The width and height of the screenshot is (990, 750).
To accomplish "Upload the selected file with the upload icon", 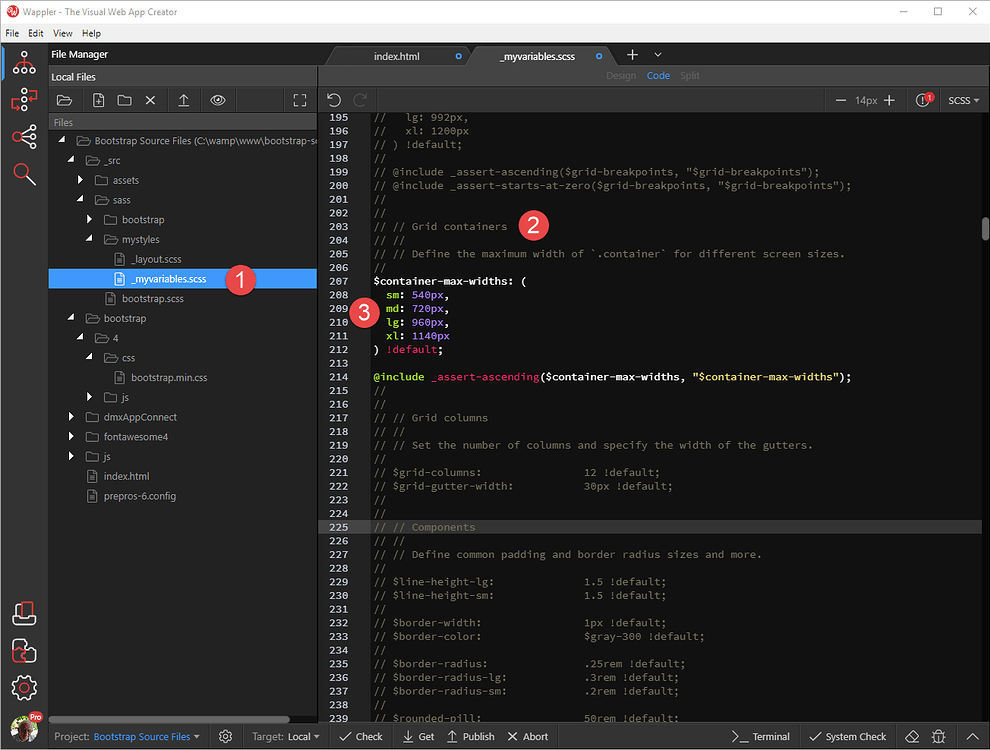I will (184, 100).
